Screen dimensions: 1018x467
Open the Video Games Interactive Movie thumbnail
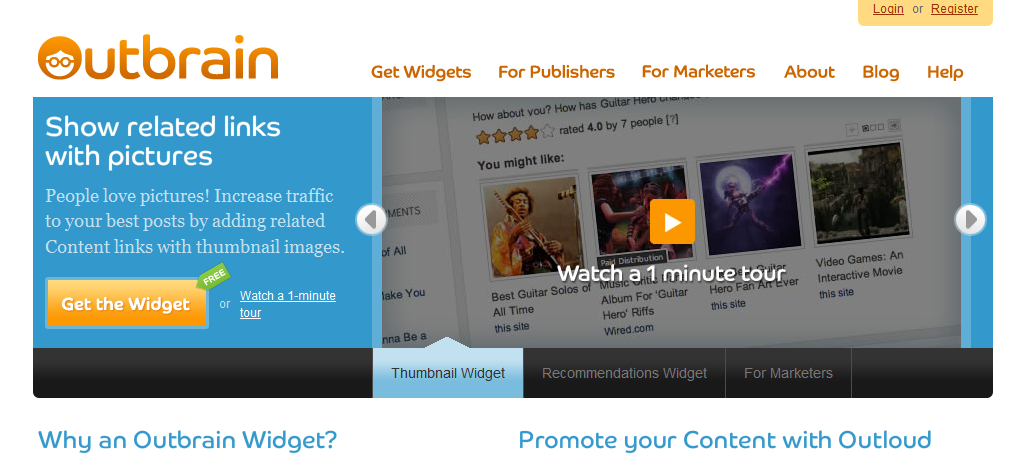click(x=858, y=193)
